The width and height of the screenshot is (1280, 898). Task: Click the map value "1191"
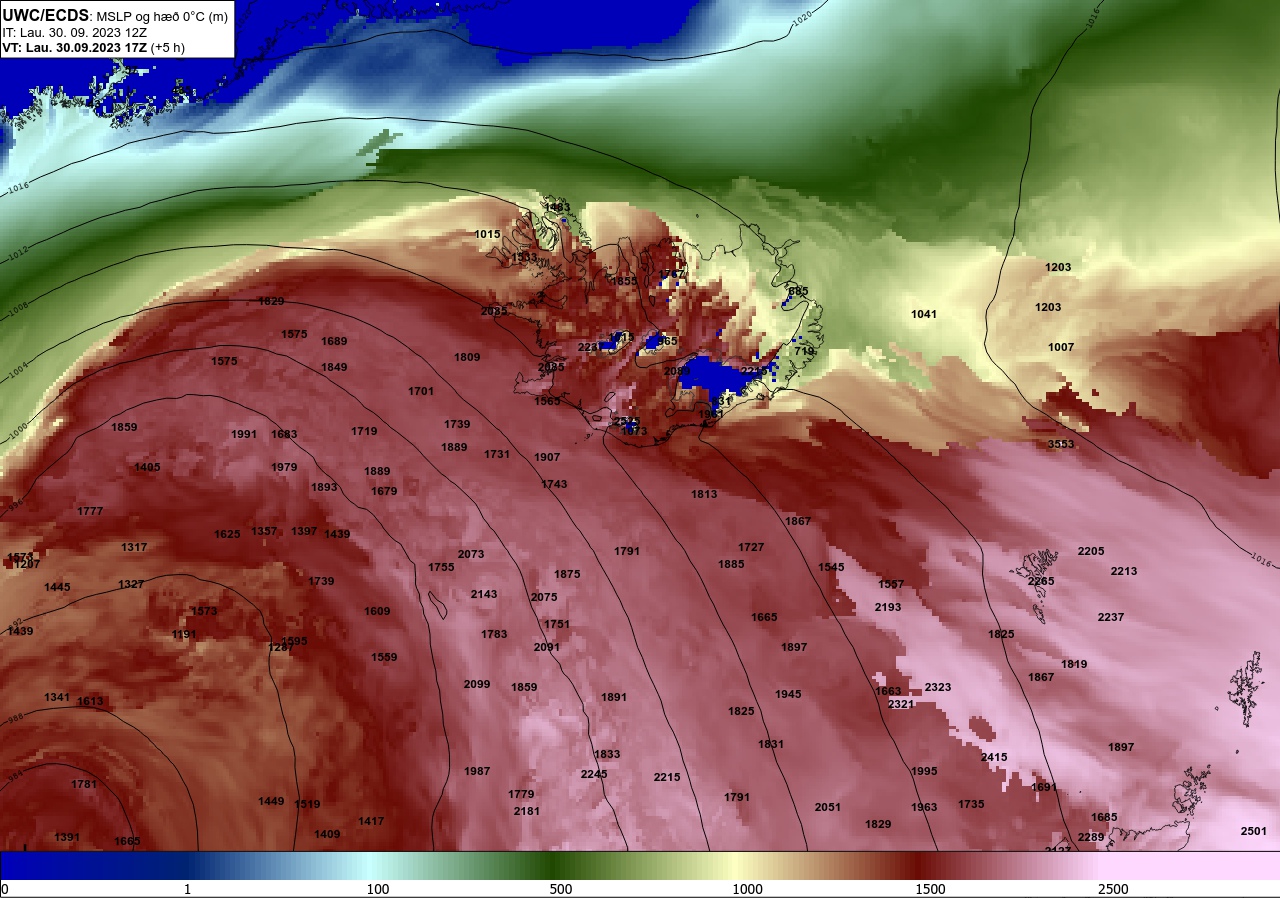pos(184,634)
